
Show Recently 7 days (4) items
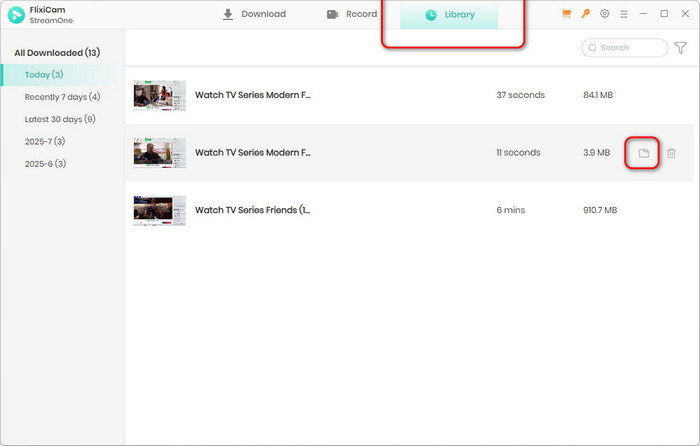pyautogui.click(x=62, y=97)
